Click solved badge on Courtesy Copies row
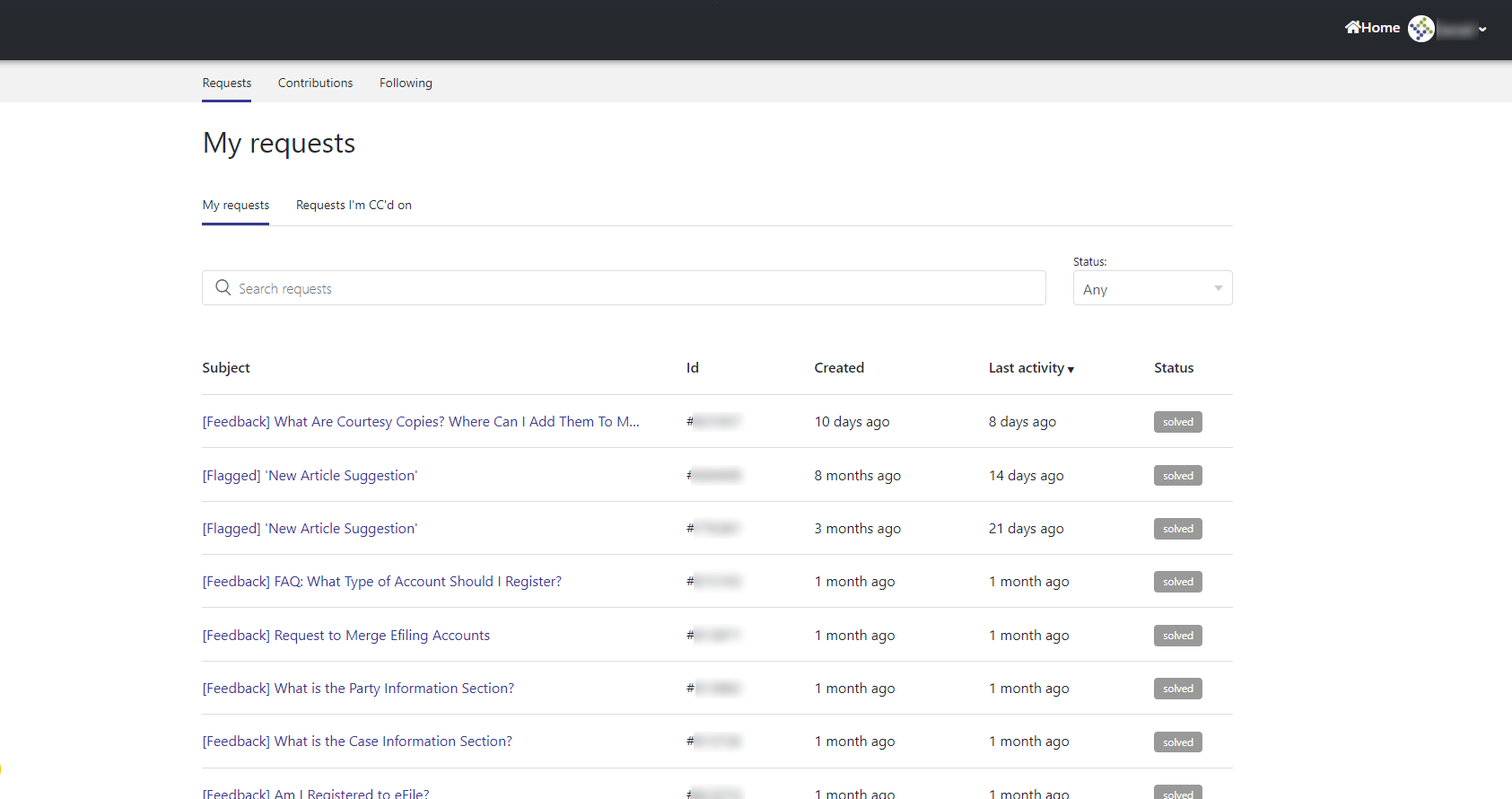 [1177, 422]
